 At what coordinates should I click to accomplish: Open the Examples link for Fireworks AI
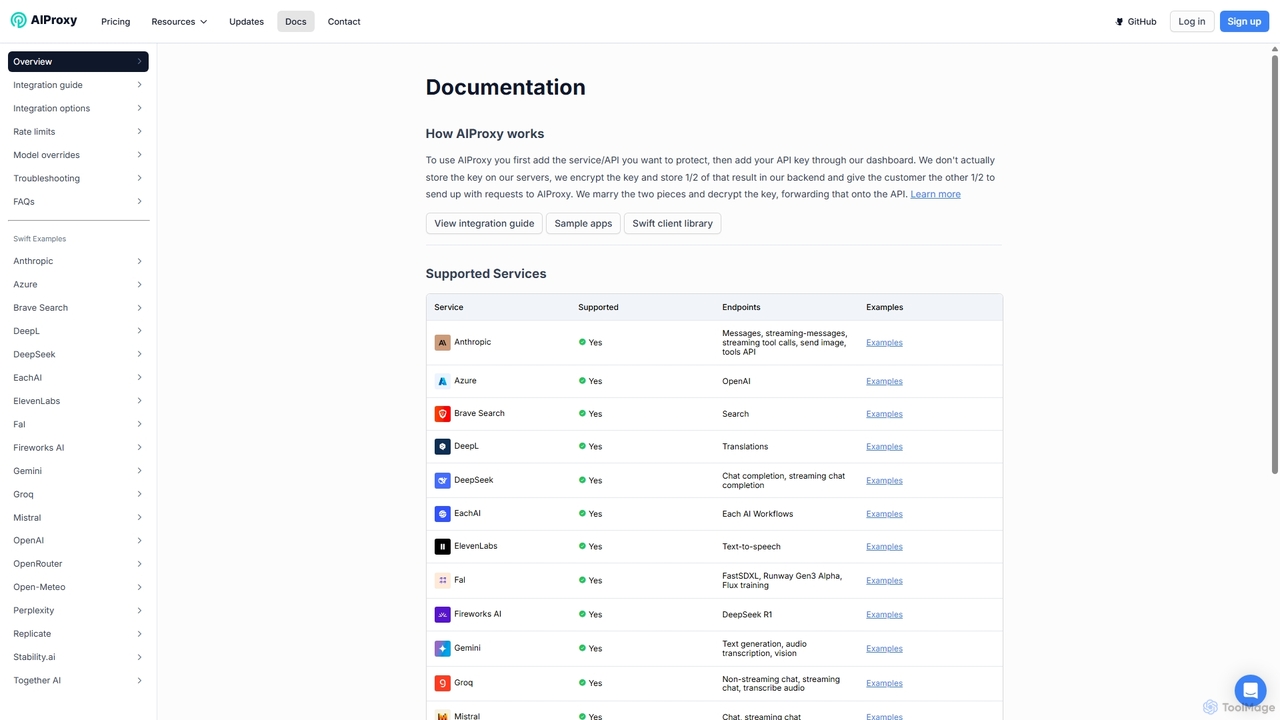coord(884,614)
